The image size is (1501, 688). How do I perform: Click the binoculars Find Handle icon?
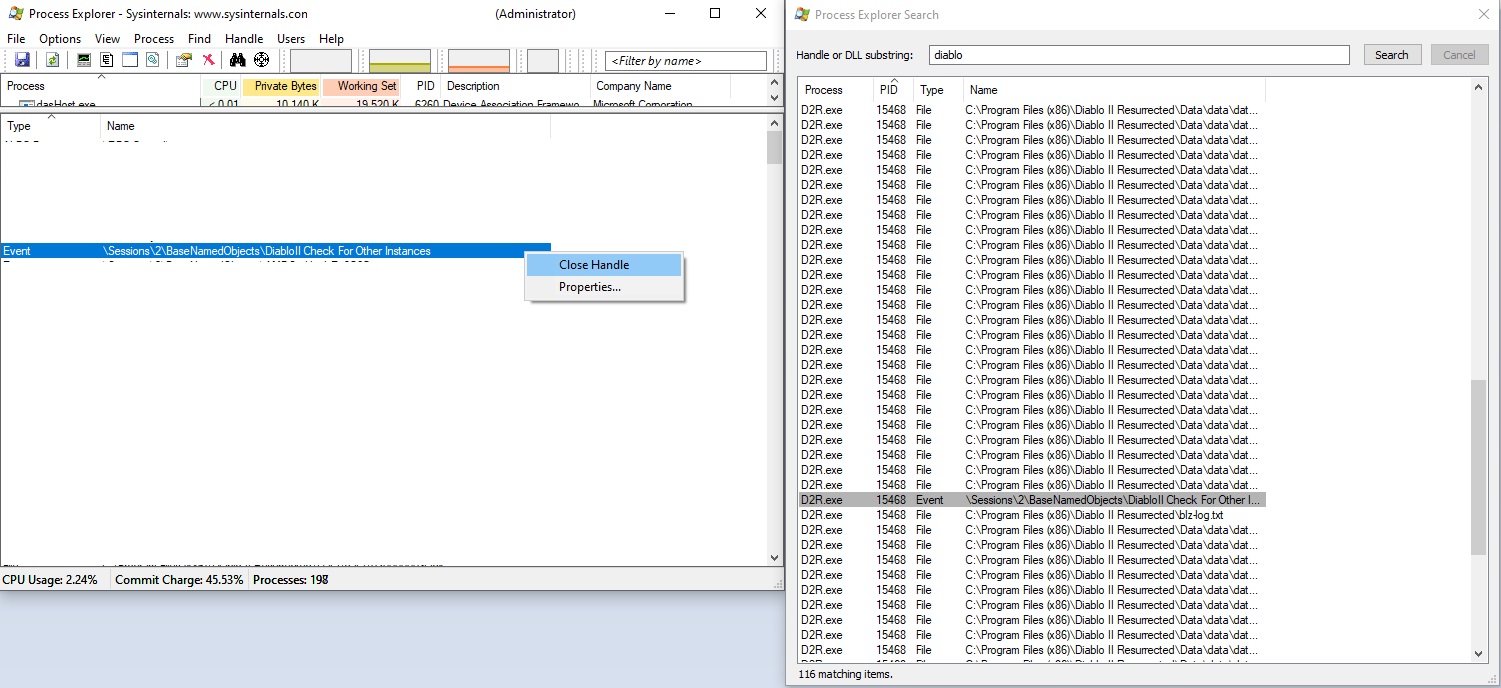tap(238, 60)
